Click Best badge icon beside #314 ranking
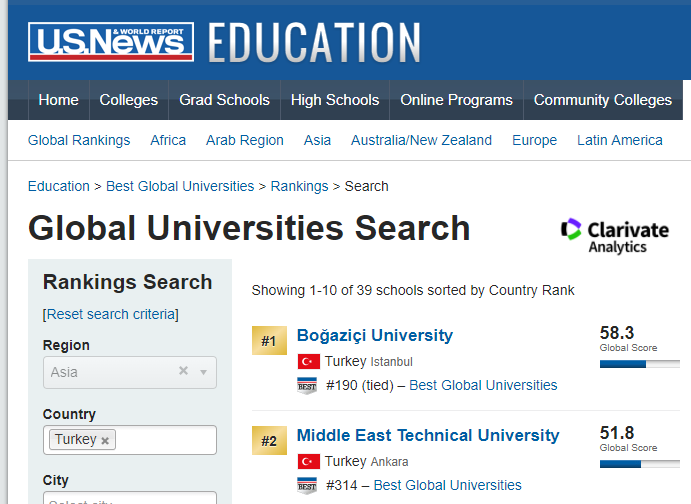Screen dimensions: 691x504 [x=308, y=485]
